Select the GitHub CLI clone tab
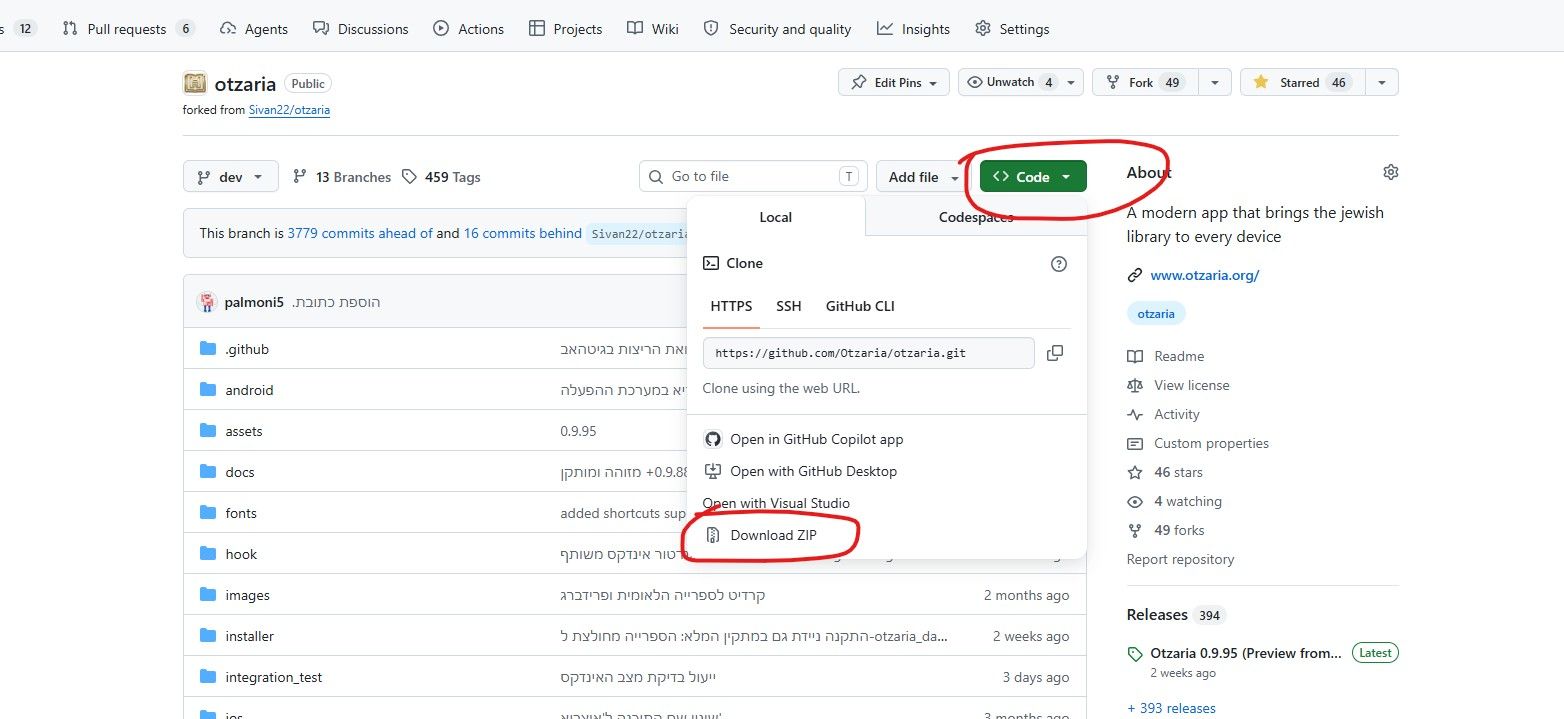Image resolution: width=1564 pixels, height=719 pixels. [860, 306]
